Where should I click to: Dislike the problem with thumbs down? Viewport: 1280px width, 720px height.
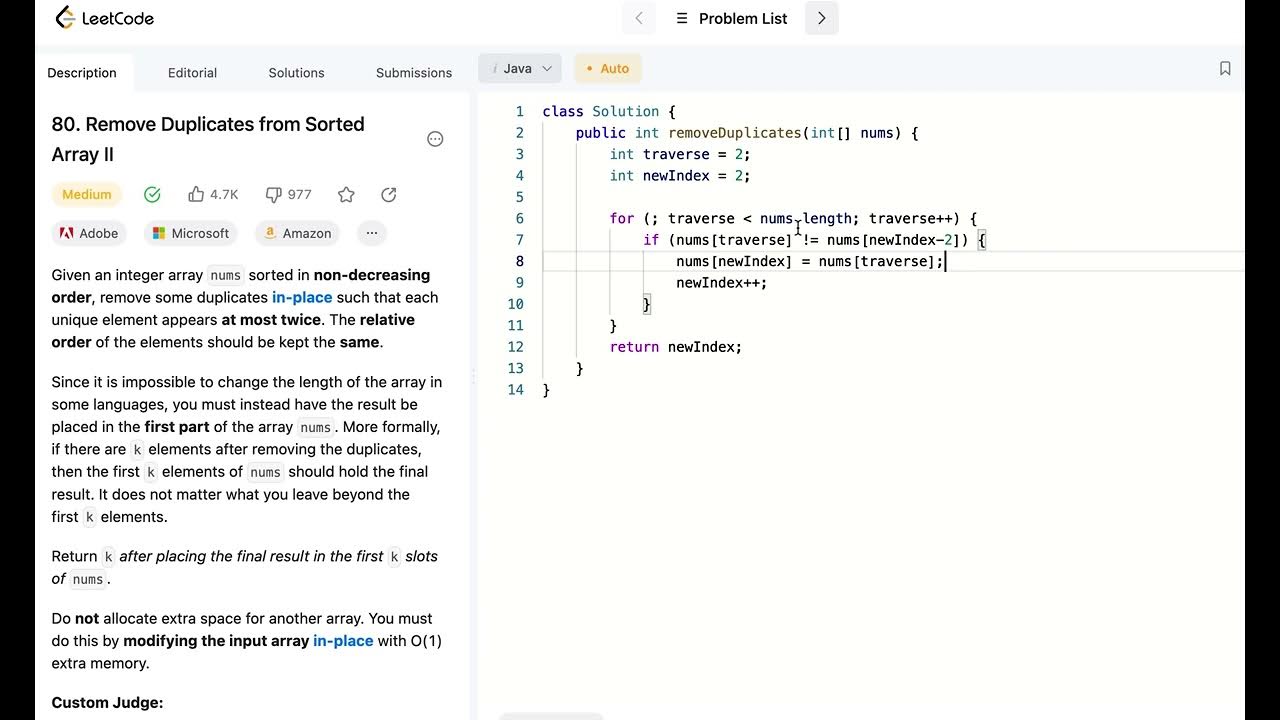point(273,194)
